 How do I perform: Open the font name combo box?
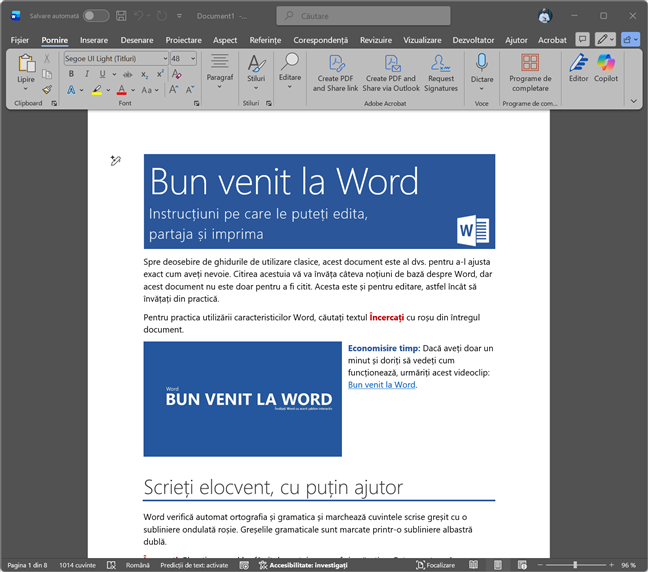pos(116,59)
